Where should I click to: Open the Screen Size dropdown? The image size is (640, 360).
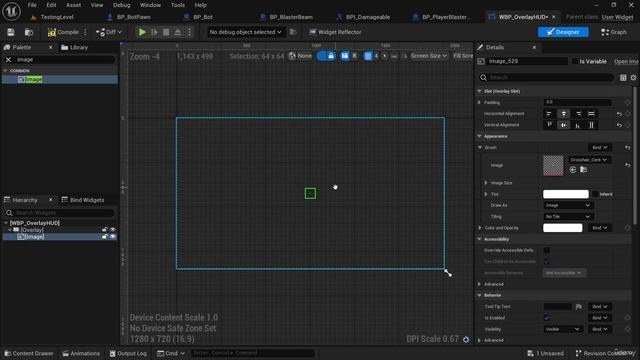click(429, 56)
